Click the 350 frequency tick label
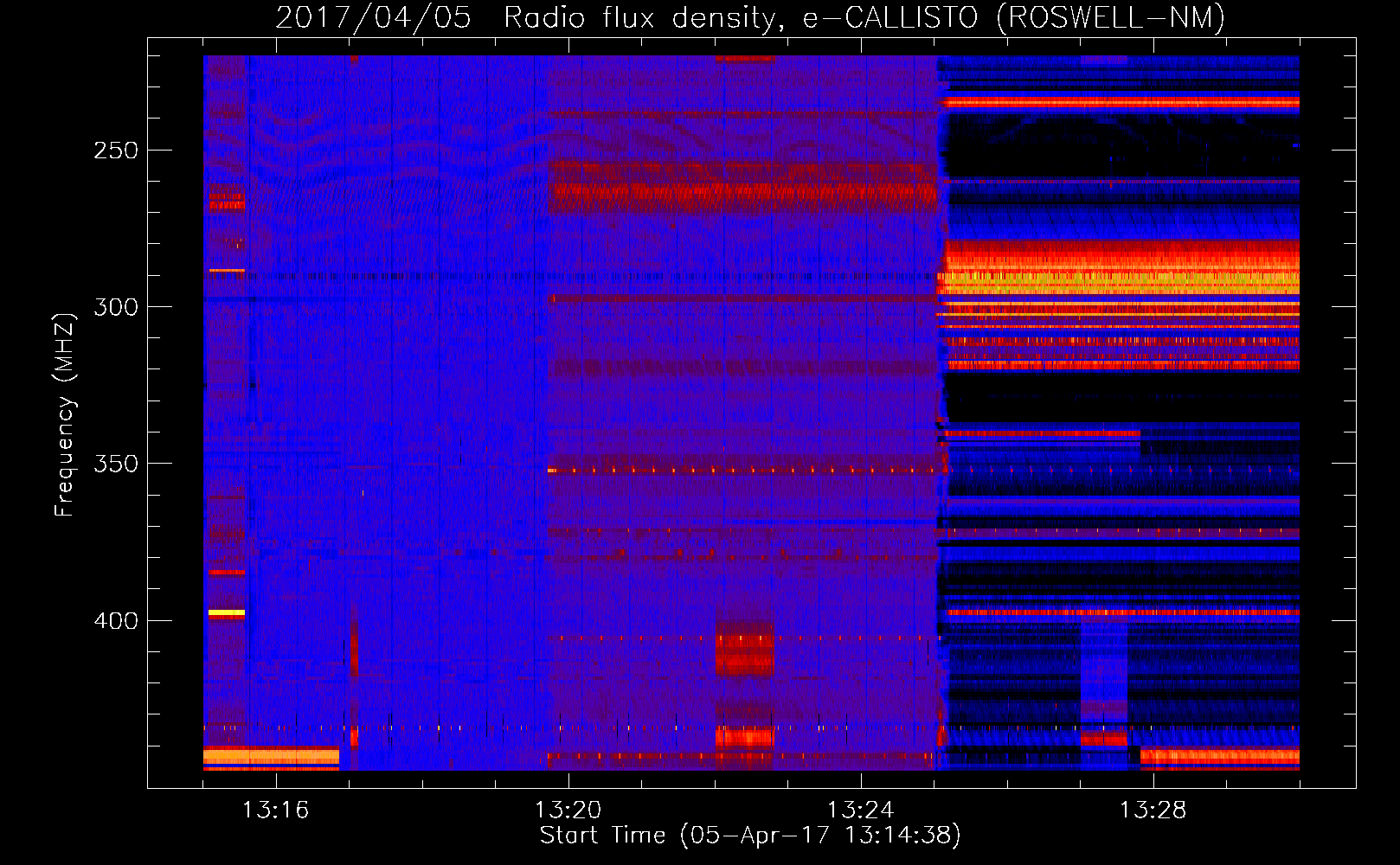The width and height of the screenshot is (1400, 865). coord(115,464)
